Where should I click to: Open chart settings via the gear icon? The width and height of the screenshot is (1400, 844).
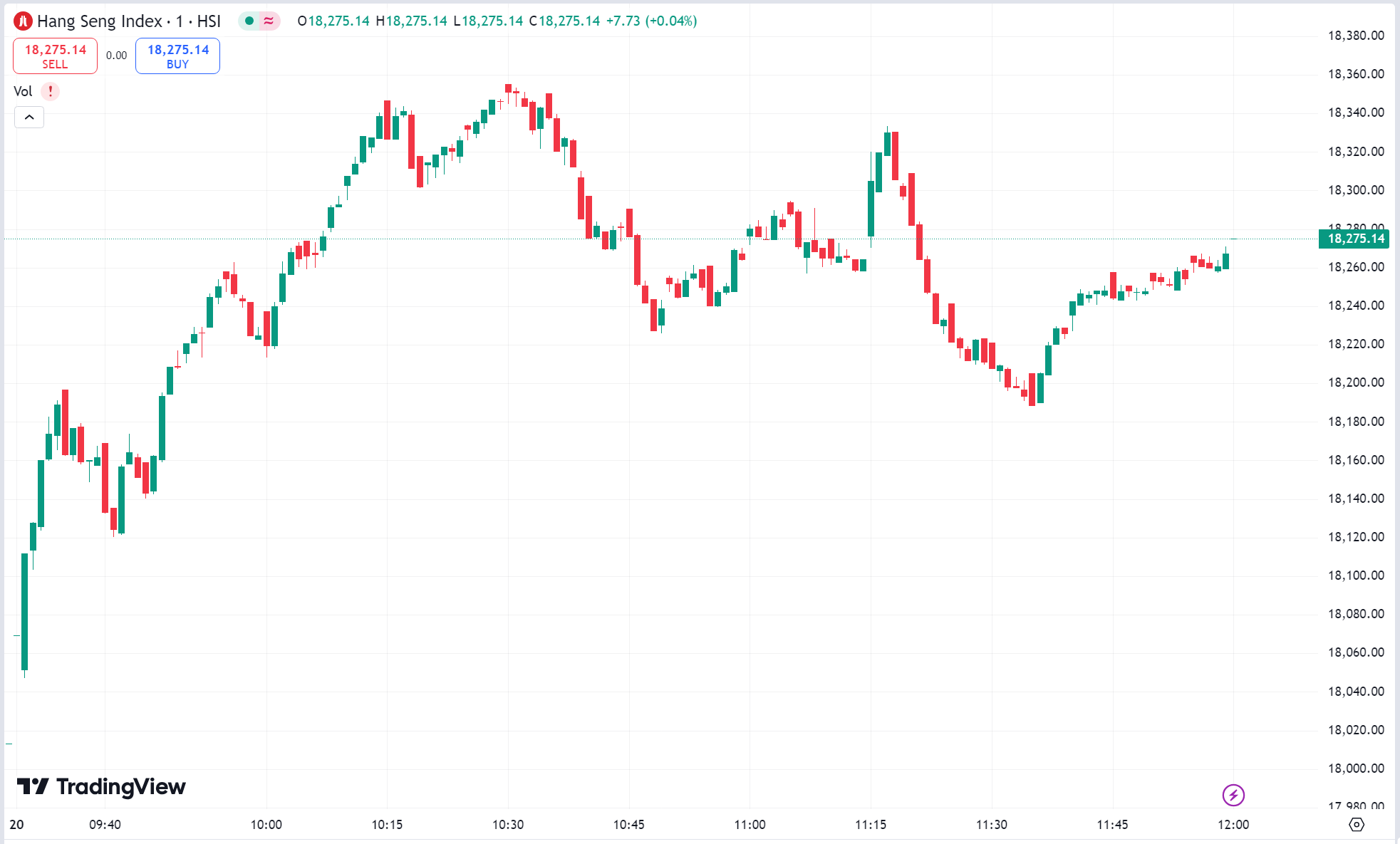(1357, 824)
